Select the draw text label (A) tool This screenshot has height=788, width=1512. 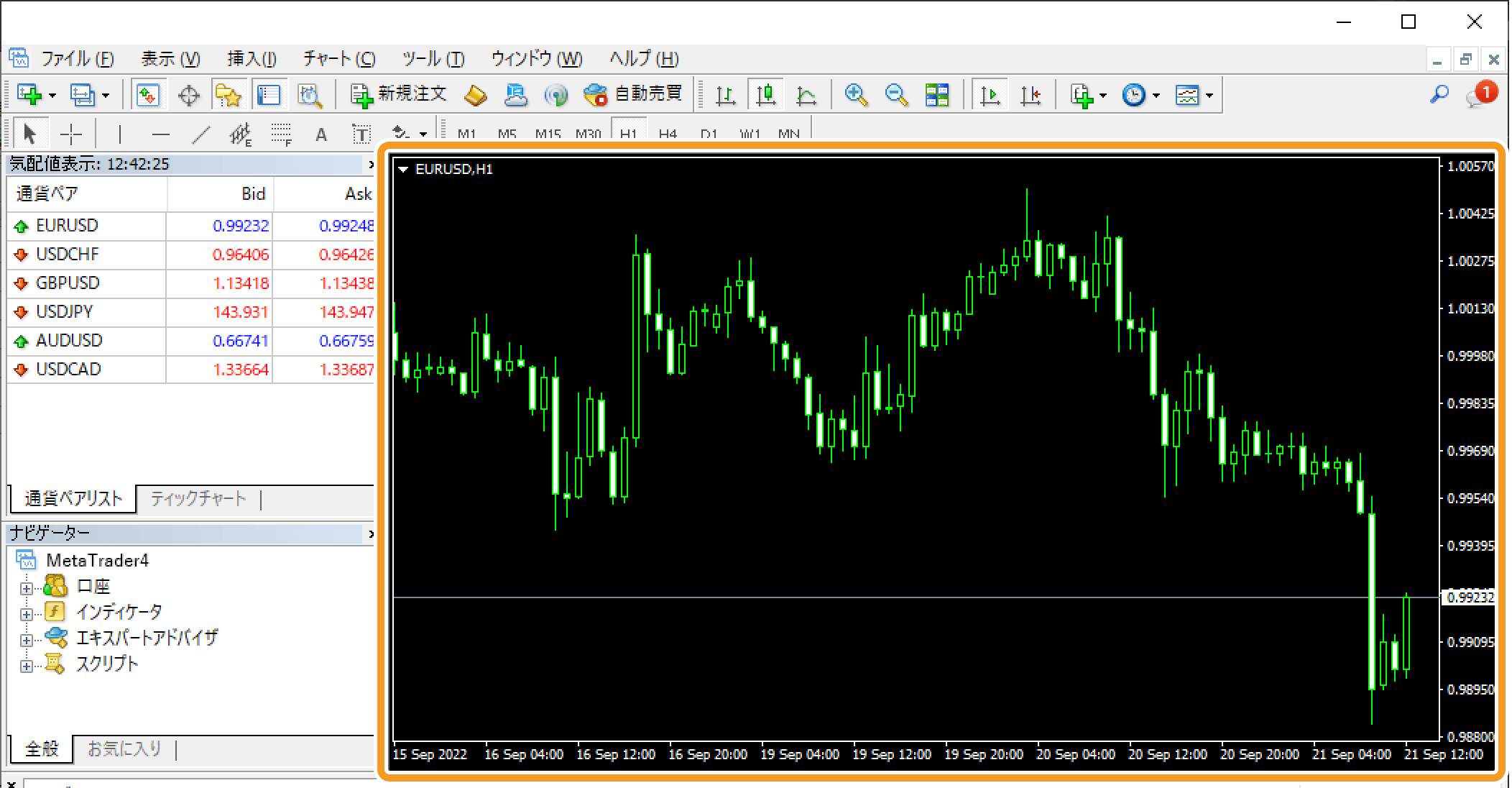click(x=321, y=134)
